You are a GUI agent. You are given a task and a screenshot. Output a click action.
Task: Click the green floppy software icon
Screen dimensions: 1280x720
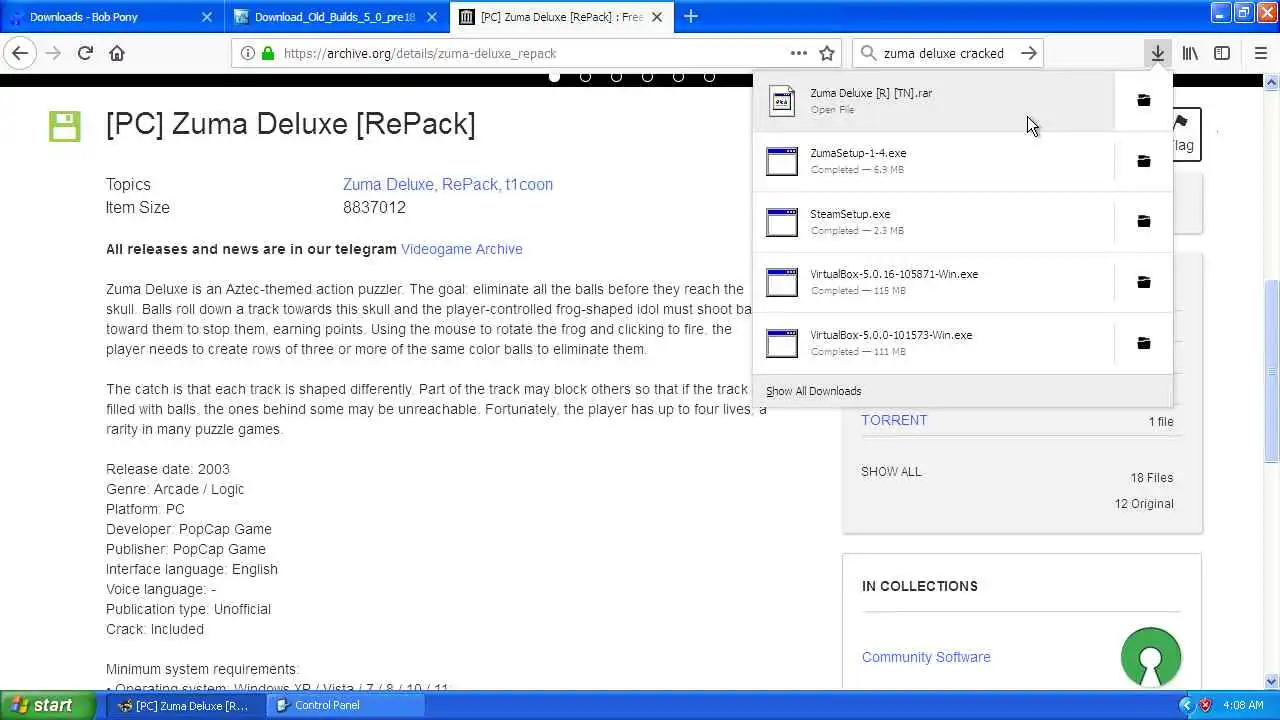(64, 126)
